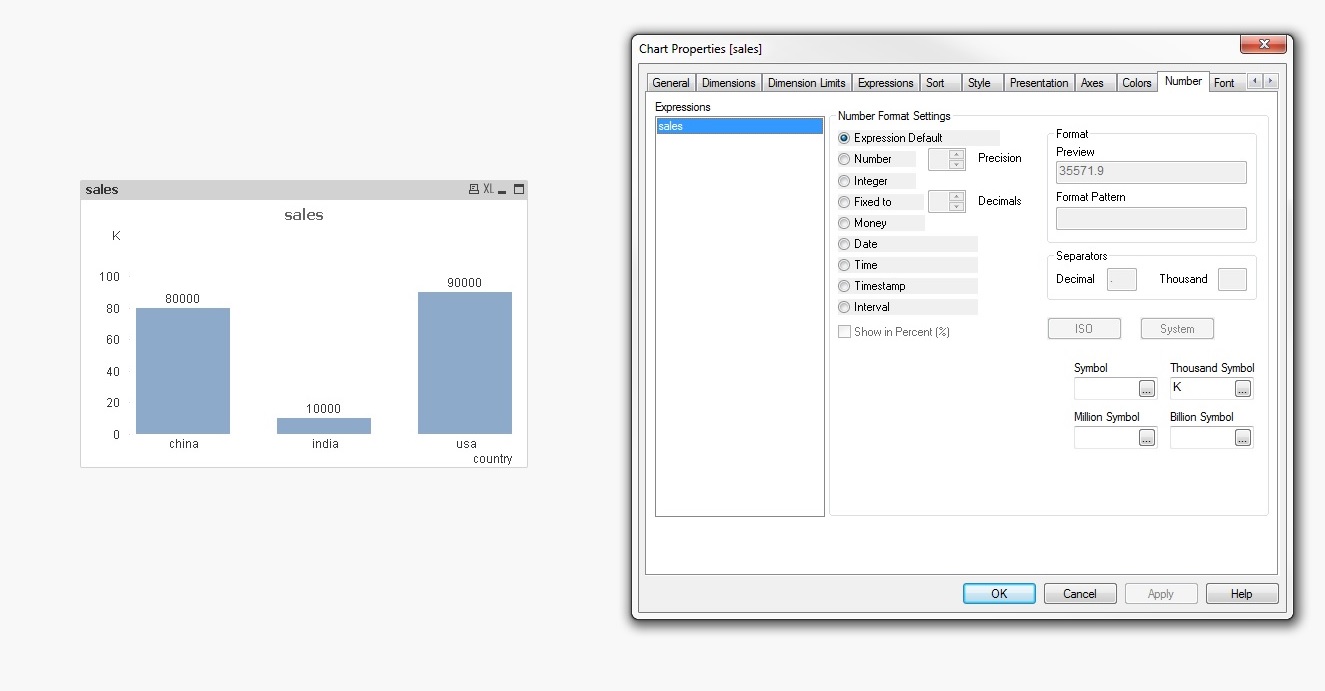This screenshot has height=691, width=1325.
Task: Open the Million Symbol ellipsis button
Action: [1147, 438]
